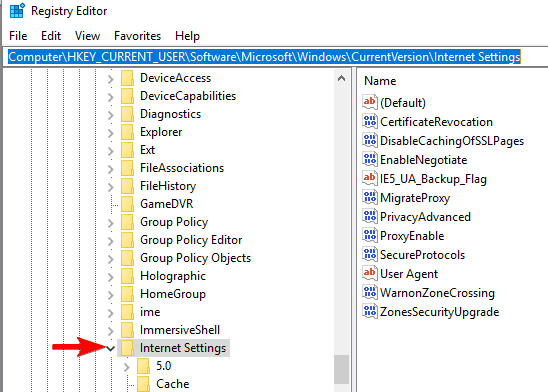Click the CertificateRevocation DWORD value icon
548x392 pixels.
[370, 122]
